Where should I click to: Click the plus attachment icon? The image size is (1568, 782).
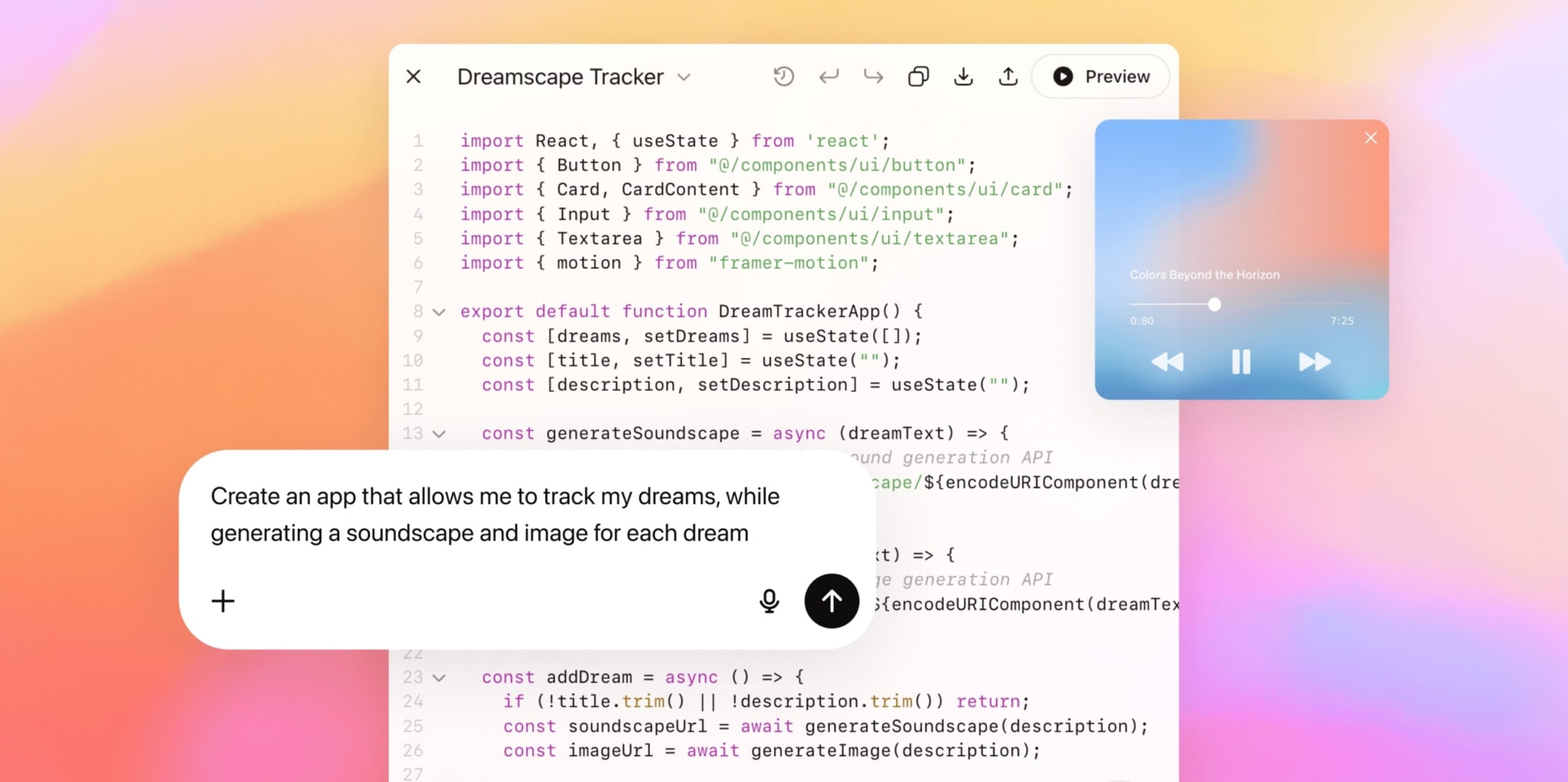pos(223,601)
